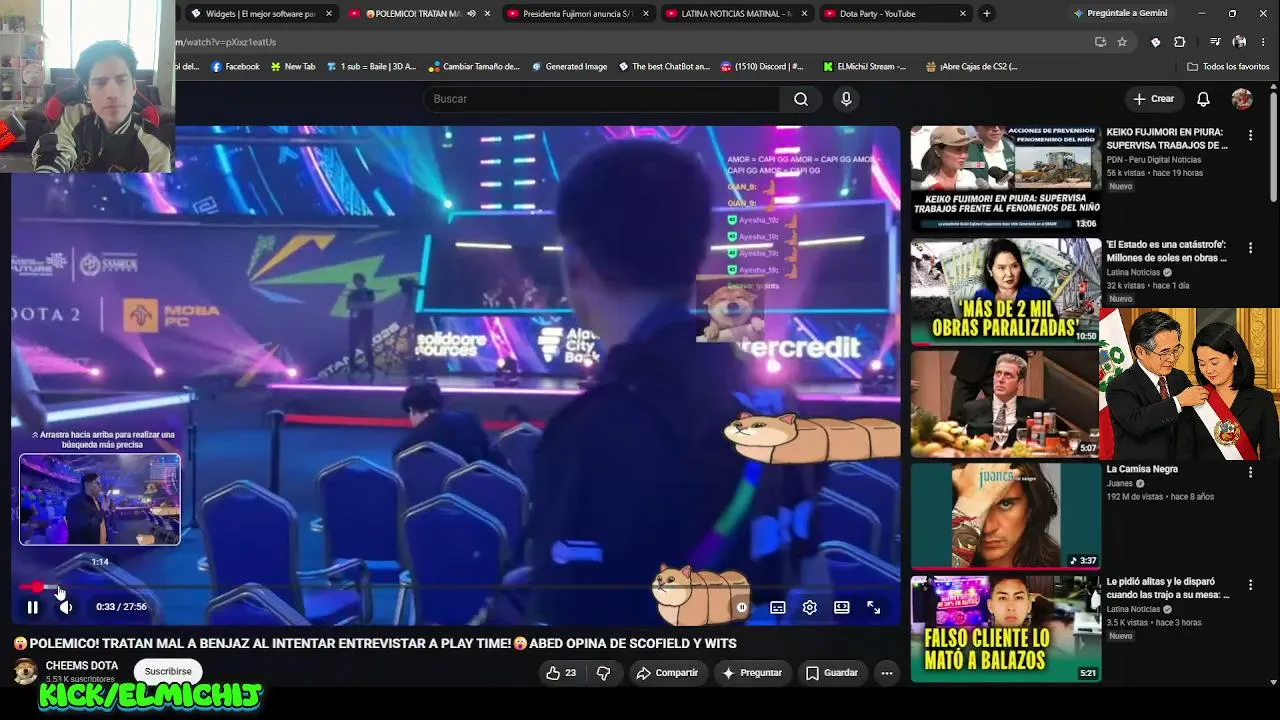Bookmark this page with the star icon
Screen dimensions: 1280x720
(x=1122, y=42)
